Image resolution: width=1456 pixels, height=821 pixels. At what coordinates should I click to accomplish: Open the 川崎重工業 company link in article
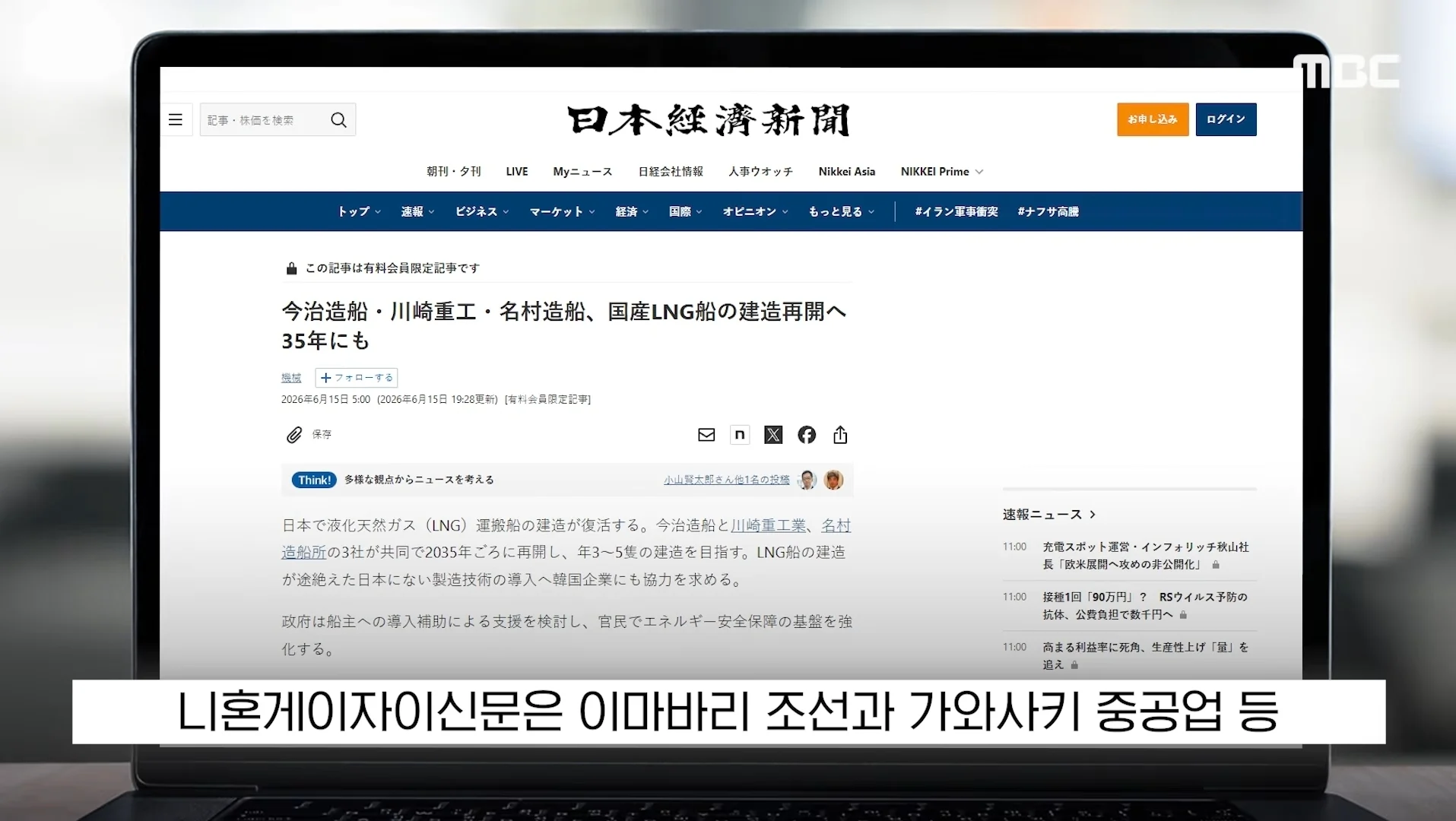[768, 525]
